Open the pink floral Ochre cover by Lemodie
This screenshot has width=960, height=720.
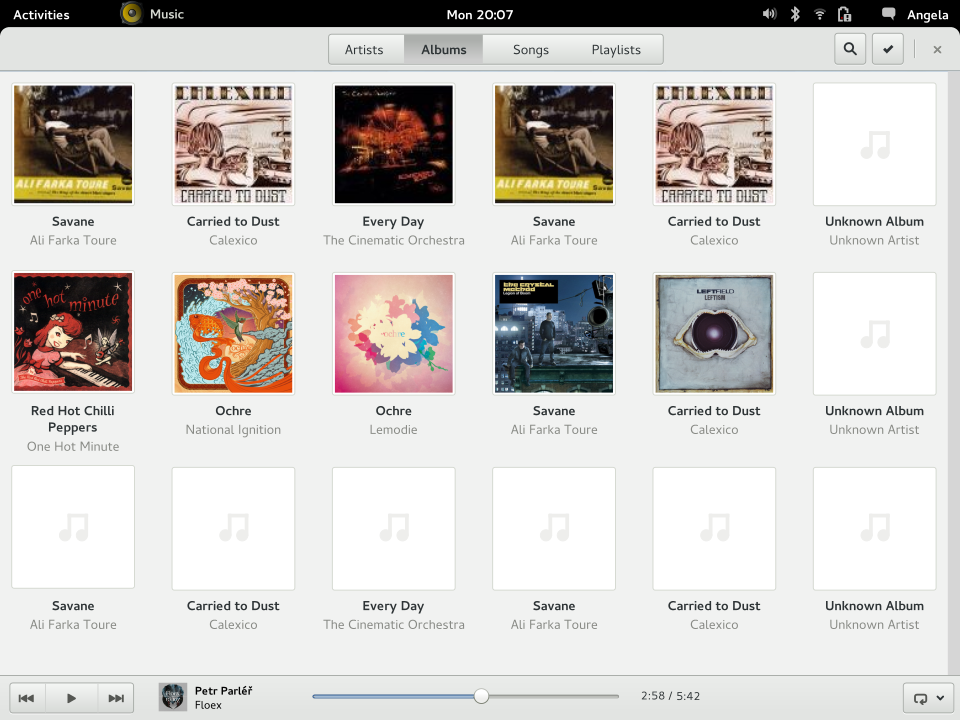394,334
